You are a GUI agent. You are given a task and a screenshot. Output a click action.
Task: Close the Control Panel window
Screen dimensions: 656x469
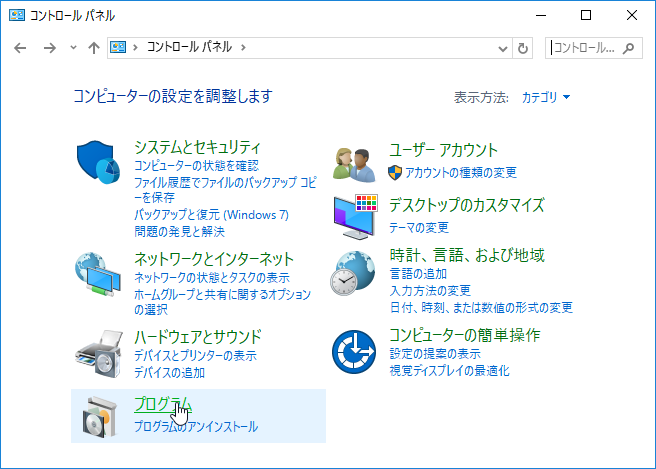click(x=632, y=15)
